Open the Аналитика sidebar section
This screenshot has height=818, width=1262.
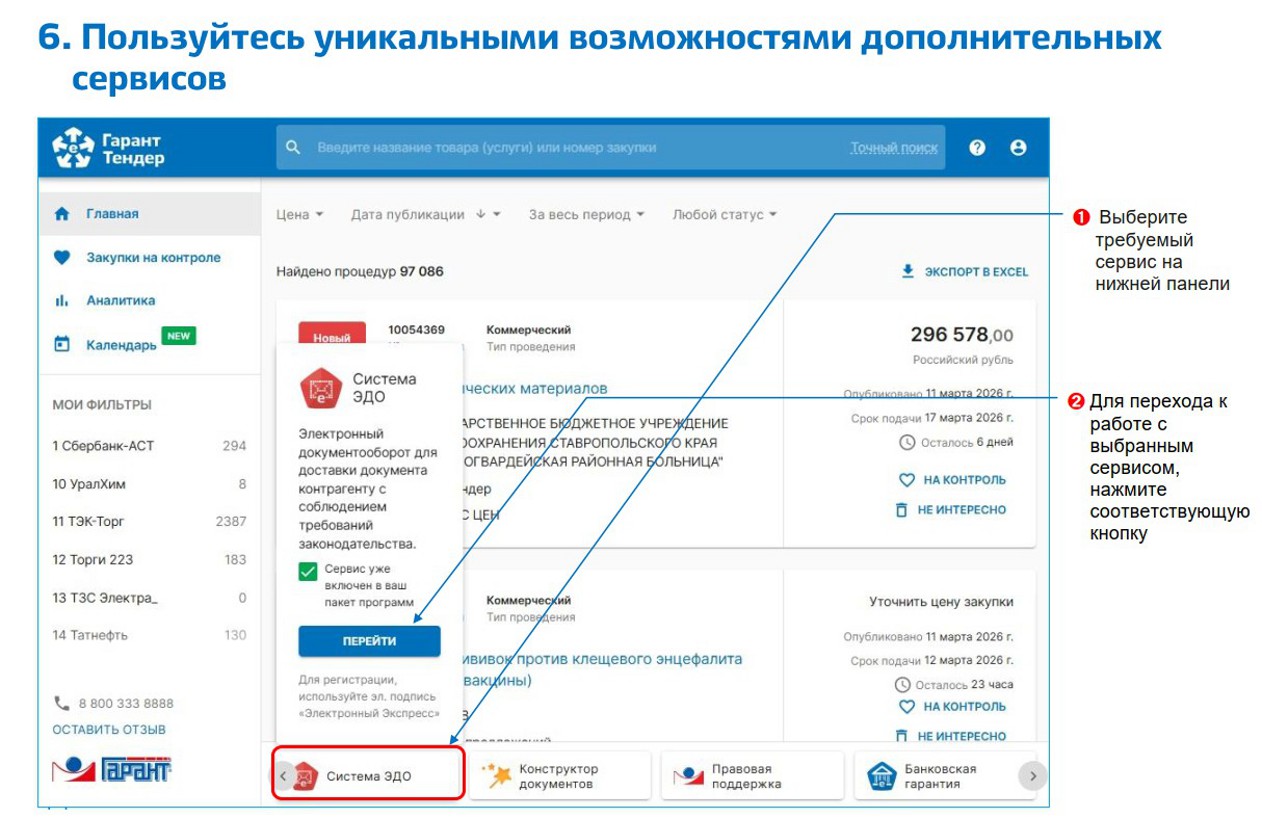coord(120,300)
